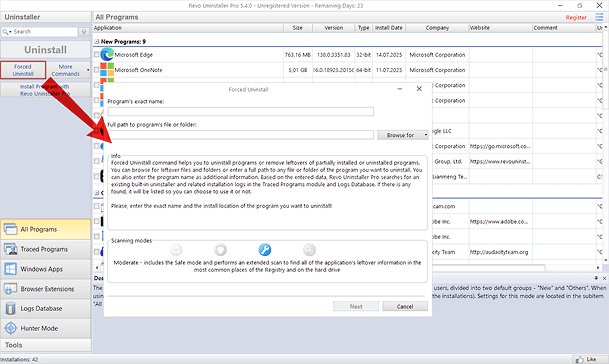Select the Advanced scanning mode icon
This screenshot has width=609, height=364.
pyautogui.click(x=309, y=250)
